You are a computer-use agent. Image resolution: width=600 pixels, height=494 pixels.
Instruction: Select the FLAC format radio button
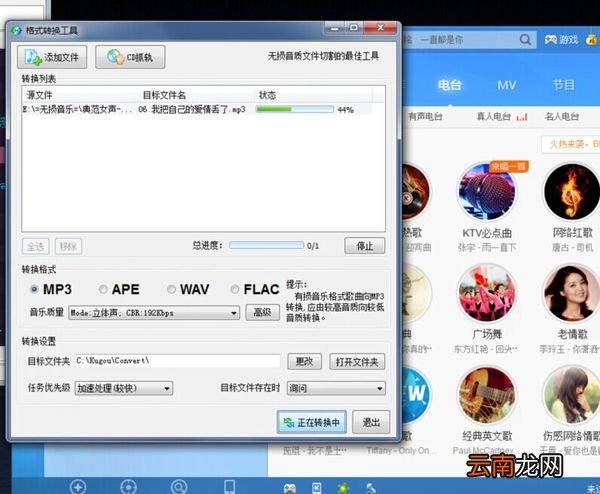pos(235,289)
